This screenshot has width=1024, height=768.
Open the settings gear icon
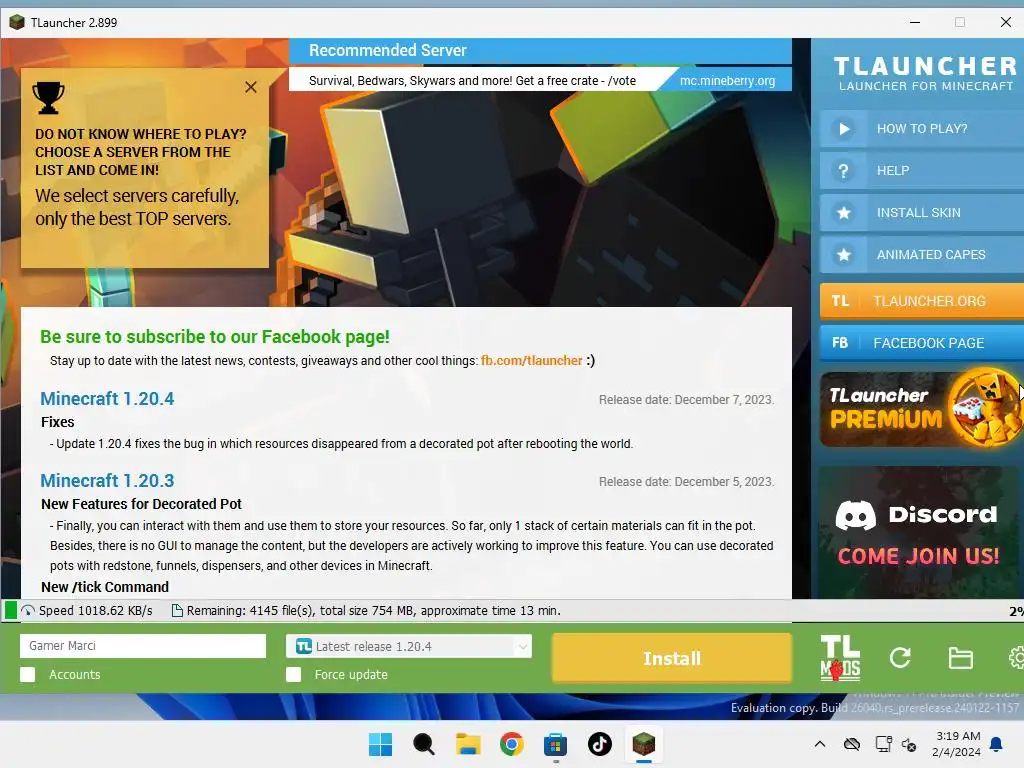click(1016, 658)
